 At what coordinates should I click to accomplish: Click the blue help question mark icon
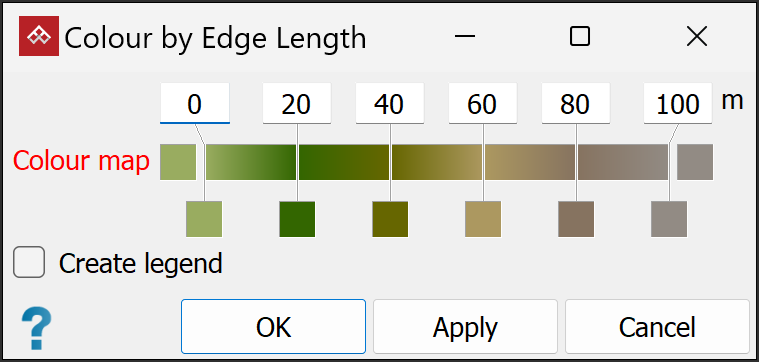tap(37, 330)
